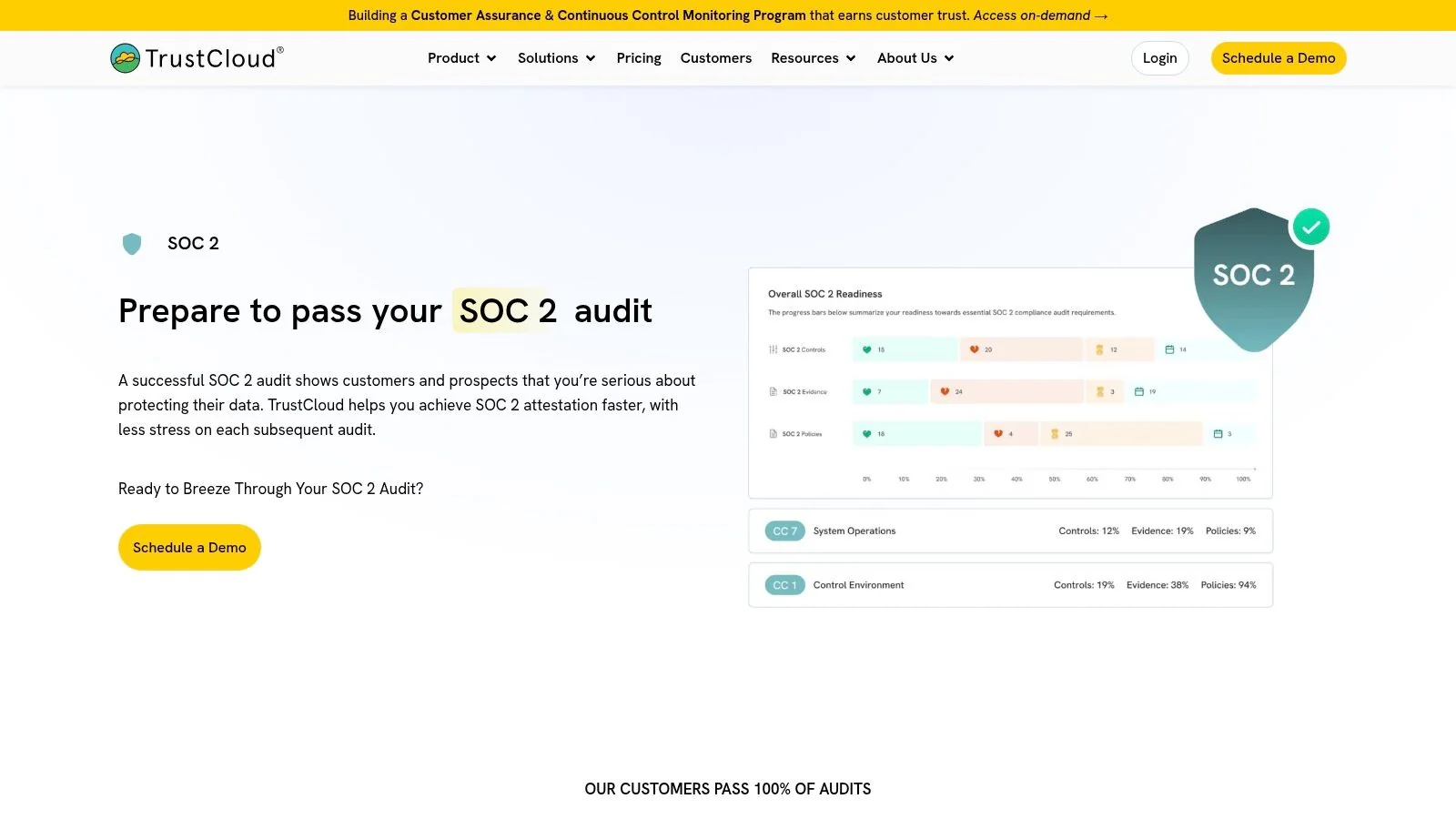Click the calendar icon in SOC 2 Policies row
Viewport: 1456px width, 819px height.
pos(1218,434)
